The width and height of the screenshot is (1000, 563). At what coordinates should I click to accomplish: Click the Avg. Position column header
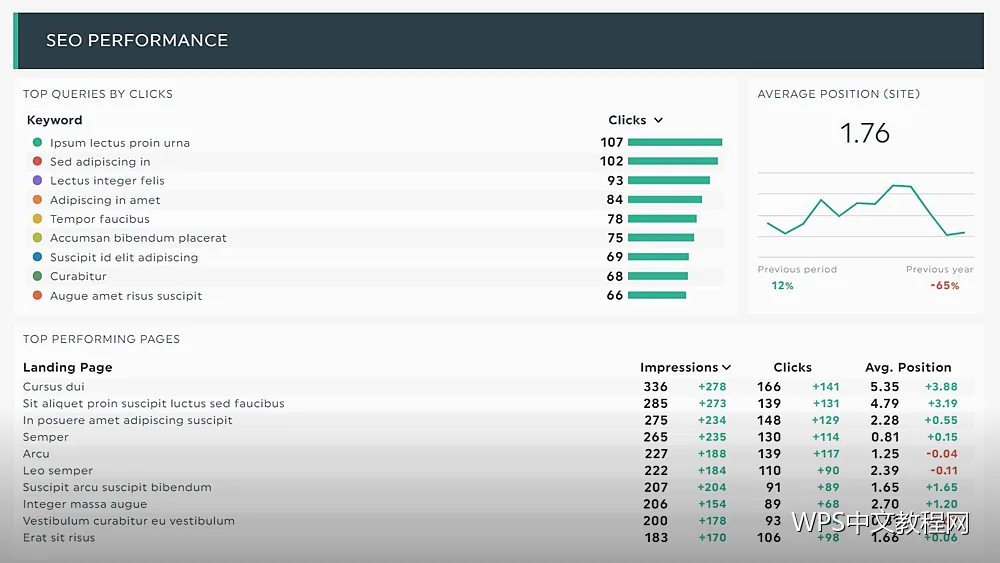click(x=908, y=367)
